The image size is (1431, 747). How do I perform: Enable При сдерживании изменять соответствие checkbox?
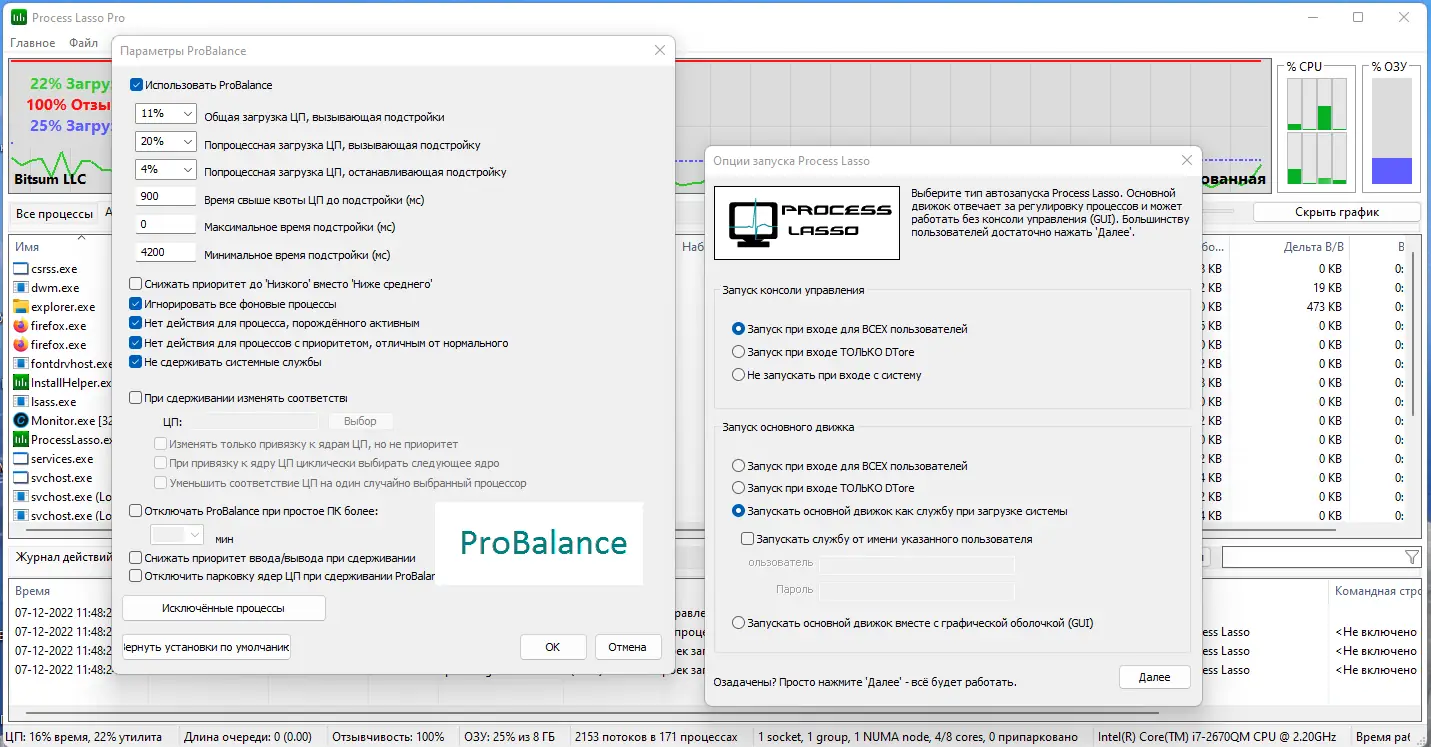click(136, 398)
